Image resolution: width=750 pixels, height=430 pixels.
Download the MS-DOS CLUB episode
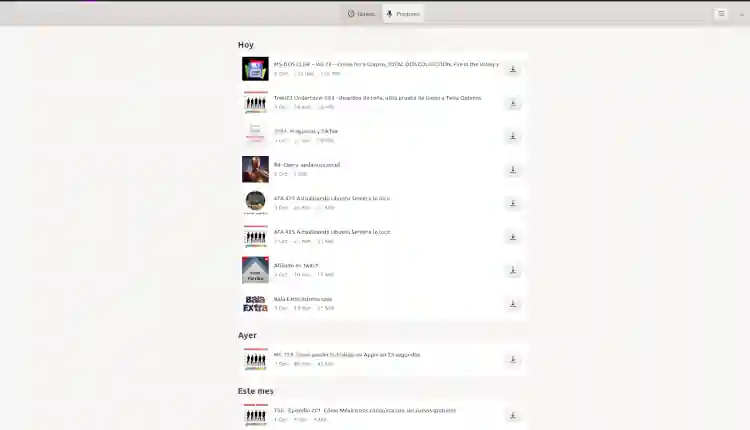click(513, 69)
